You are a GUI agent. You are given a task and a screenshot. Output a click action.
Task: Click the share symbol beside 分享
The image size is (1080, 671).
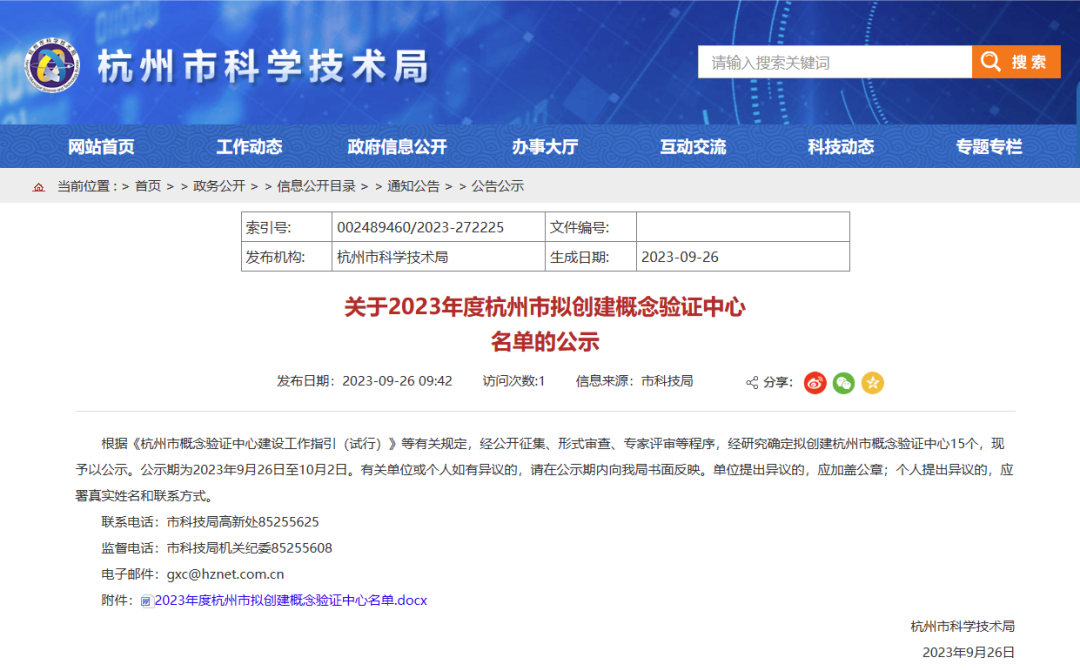[x=751, y=383]
